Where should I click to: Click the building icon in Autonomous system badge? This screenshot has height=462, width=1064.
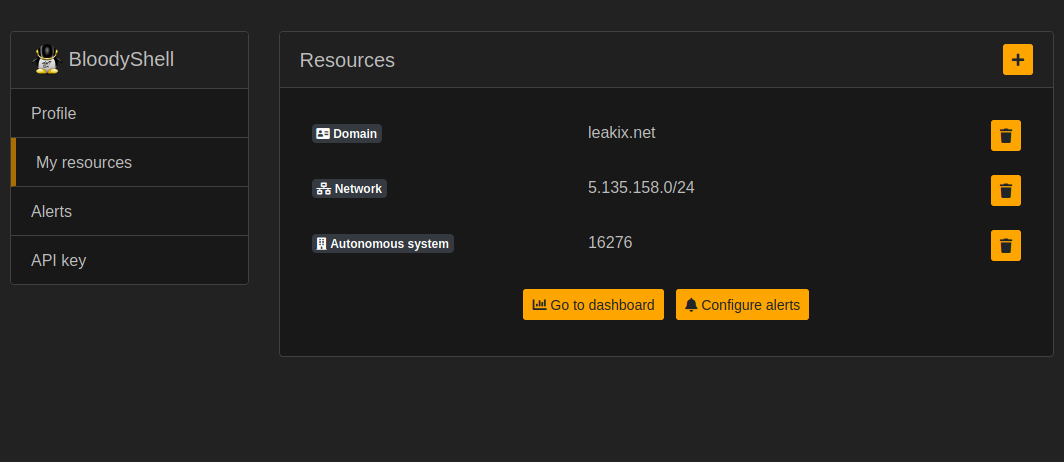pos(322,244)
